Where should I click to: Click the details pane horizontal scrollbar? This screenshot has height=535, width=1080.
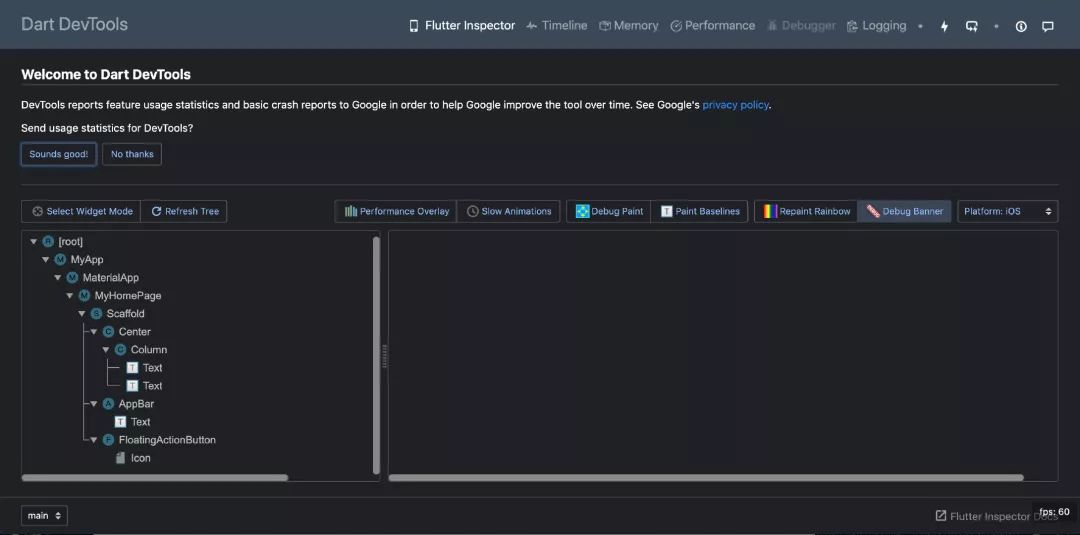706,477
